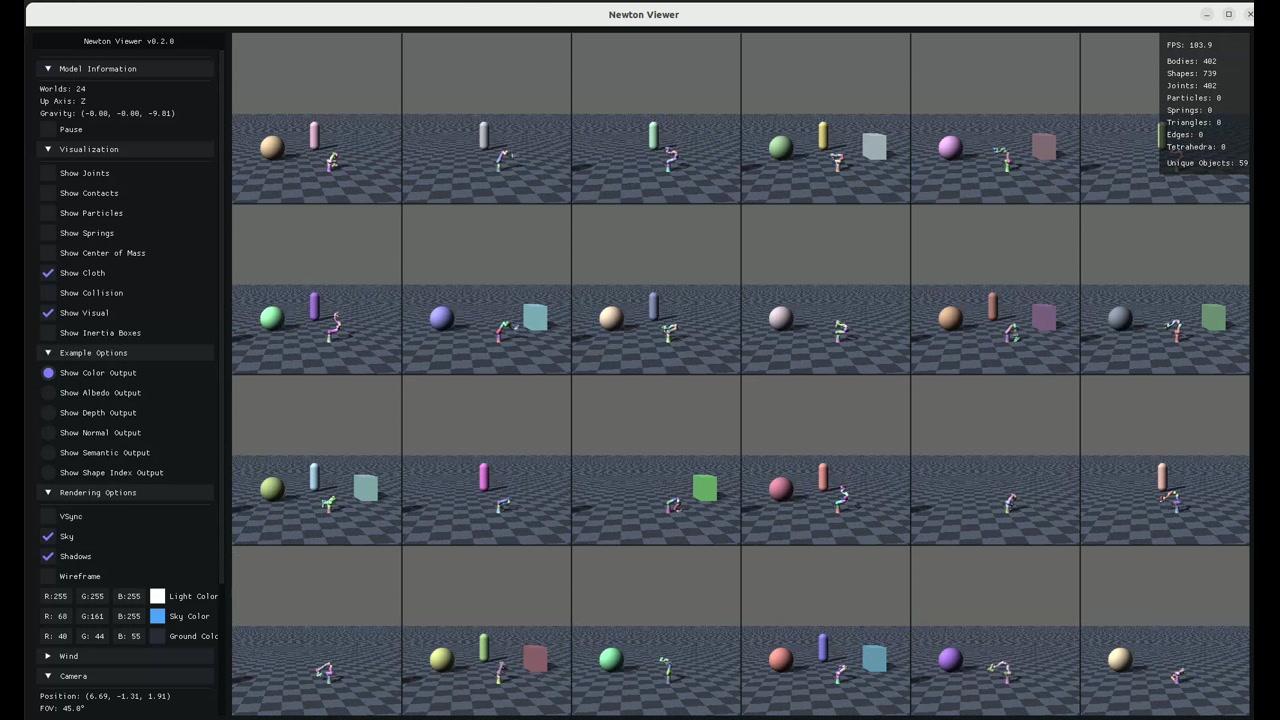Click the Light Color R value field
Image resolution: width=1280 pixels, height=720 pixels.
tap(56, 597)
